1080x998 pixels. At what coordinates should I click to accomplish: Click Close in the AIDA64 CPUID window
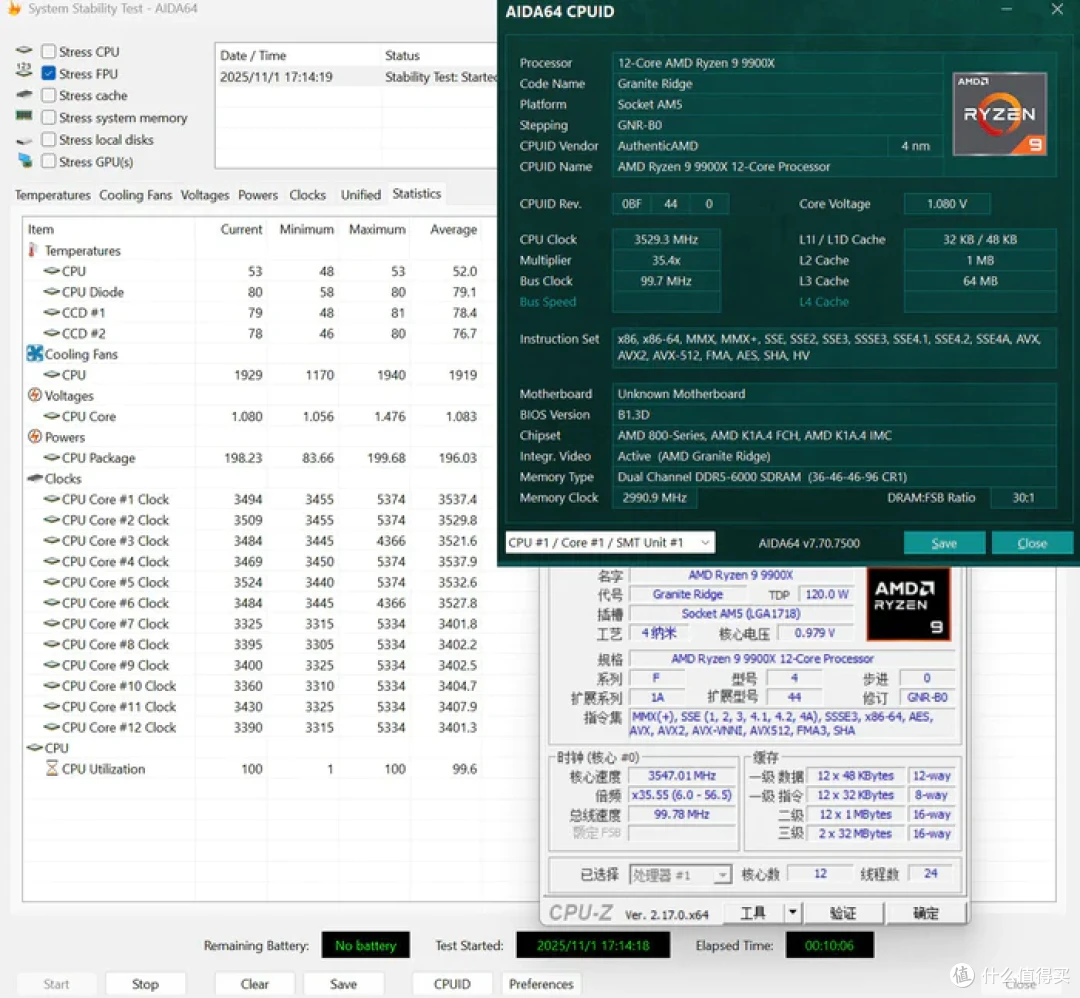click(1032, 543)
